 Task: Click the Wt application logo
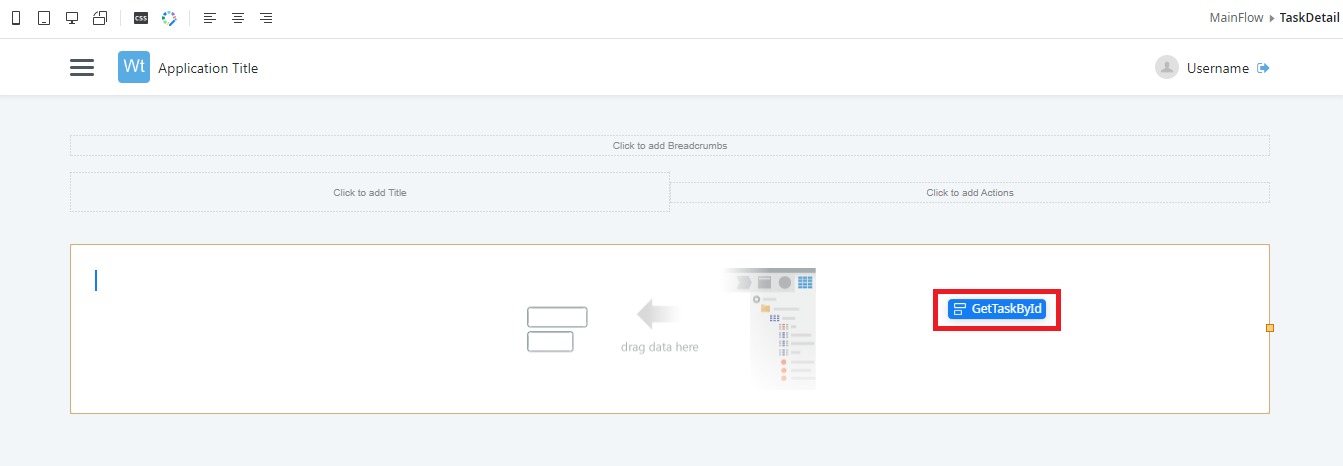[134, 67]
